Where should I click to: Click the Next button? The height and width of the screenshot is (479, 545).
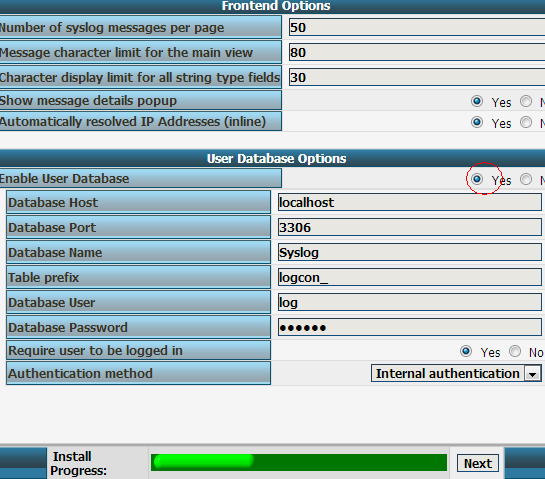pyautogui.click(x=478, y=463)
